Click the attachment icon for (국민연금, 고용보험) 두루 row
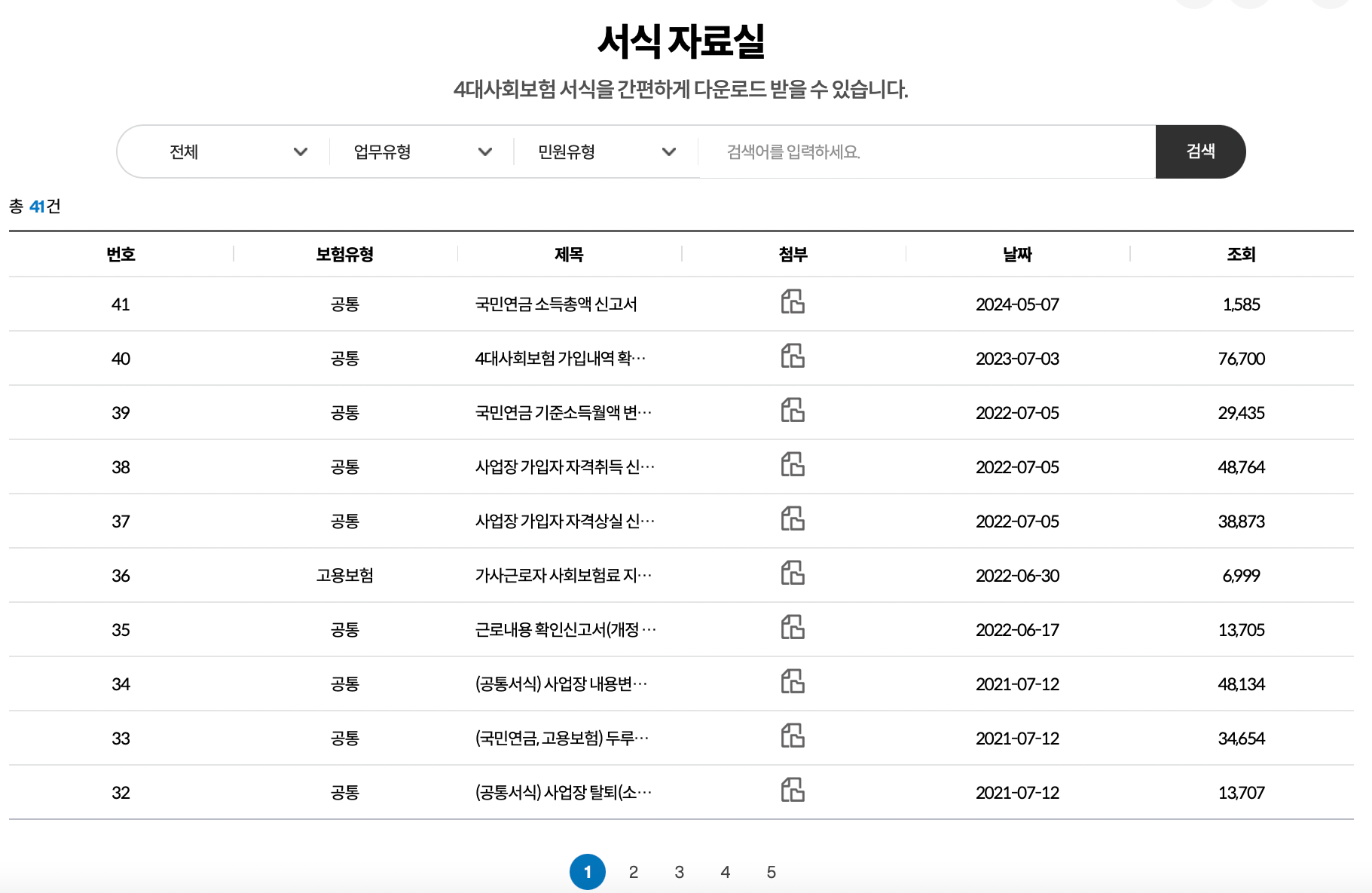Image resolution: width=1372 pixels, height=893 pixels. (793, 738)
